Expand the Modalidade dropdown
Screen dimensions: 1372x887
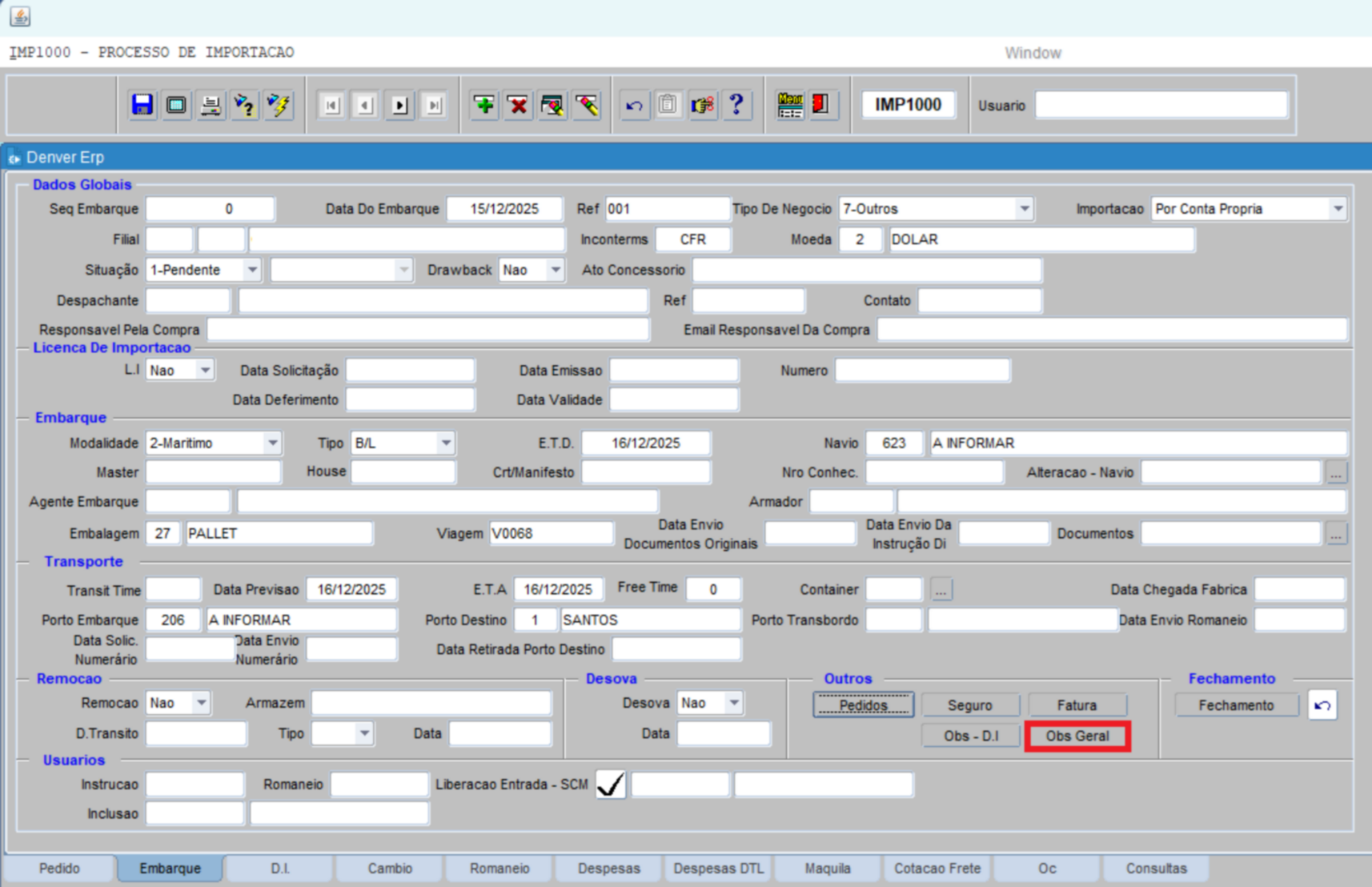coord(272,443)
